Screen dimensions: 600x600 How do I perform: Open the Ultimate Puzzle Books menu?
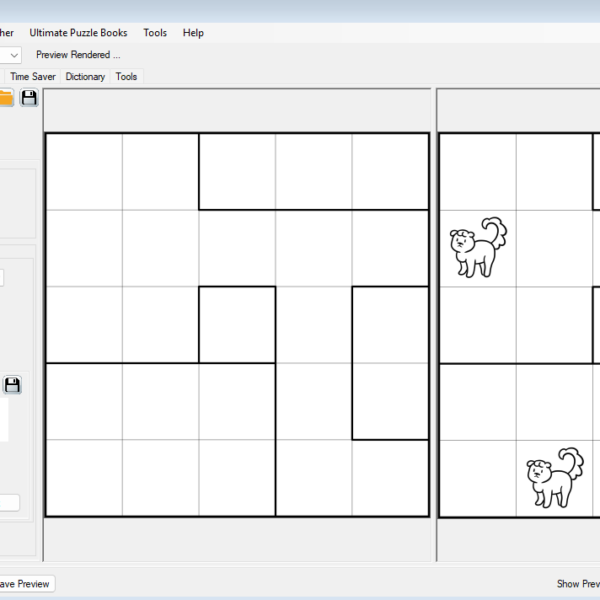click(78, 33)
